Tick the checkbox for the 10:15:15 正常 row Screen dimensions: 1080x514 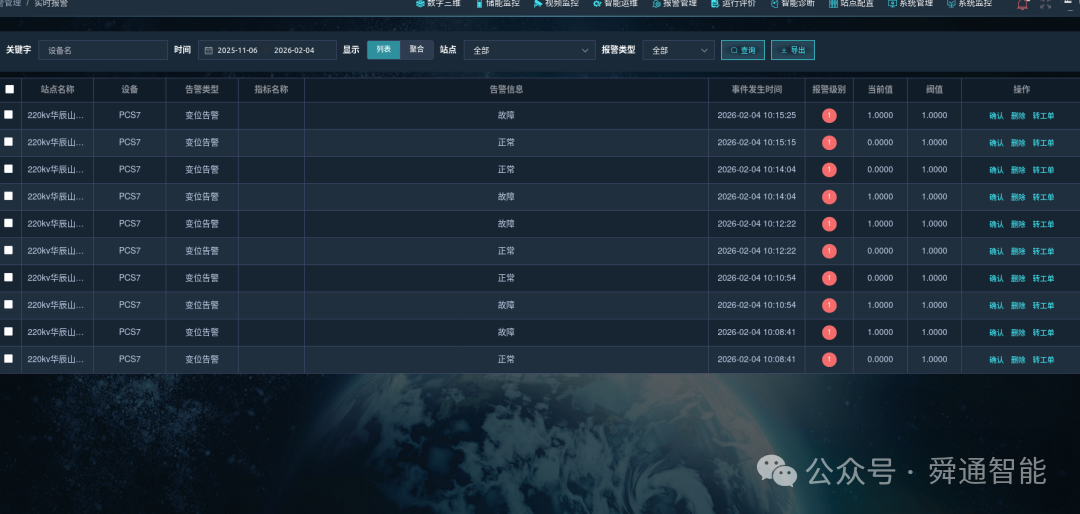(x=8, y=141)
